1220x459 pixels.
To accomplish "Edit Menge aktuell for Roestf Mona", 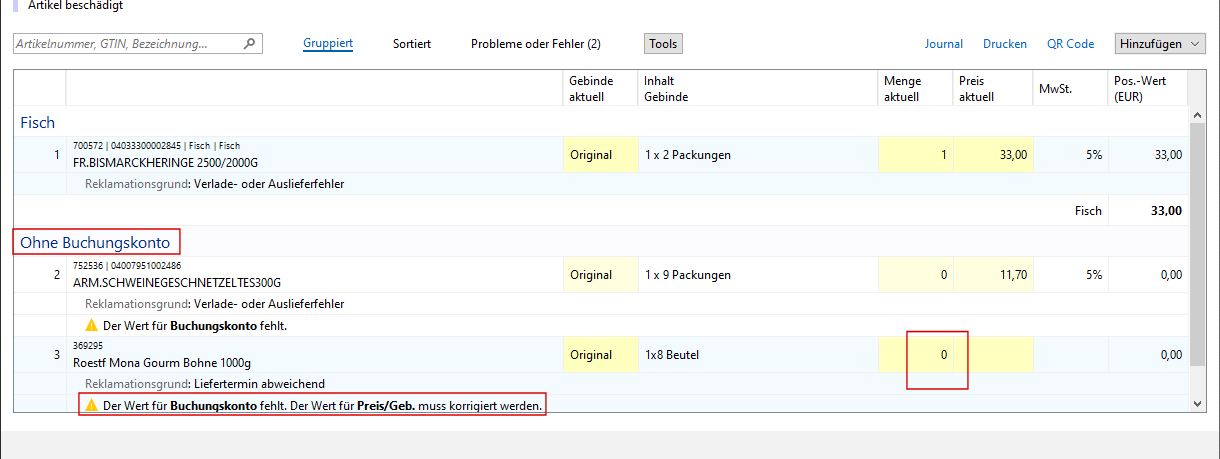I will 915,355.
